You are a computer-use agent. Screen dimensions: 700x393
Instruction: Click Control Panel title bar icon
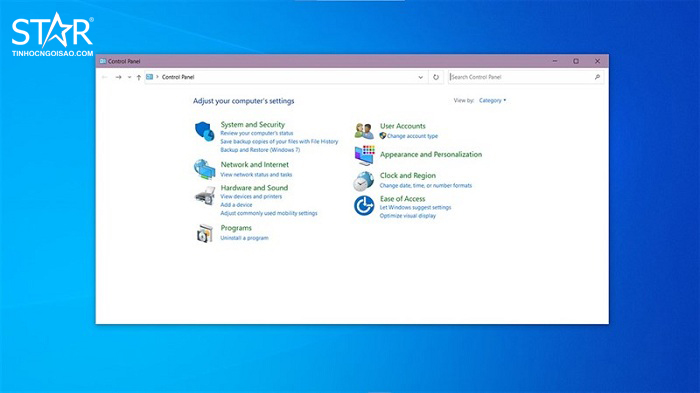point(103,61)
